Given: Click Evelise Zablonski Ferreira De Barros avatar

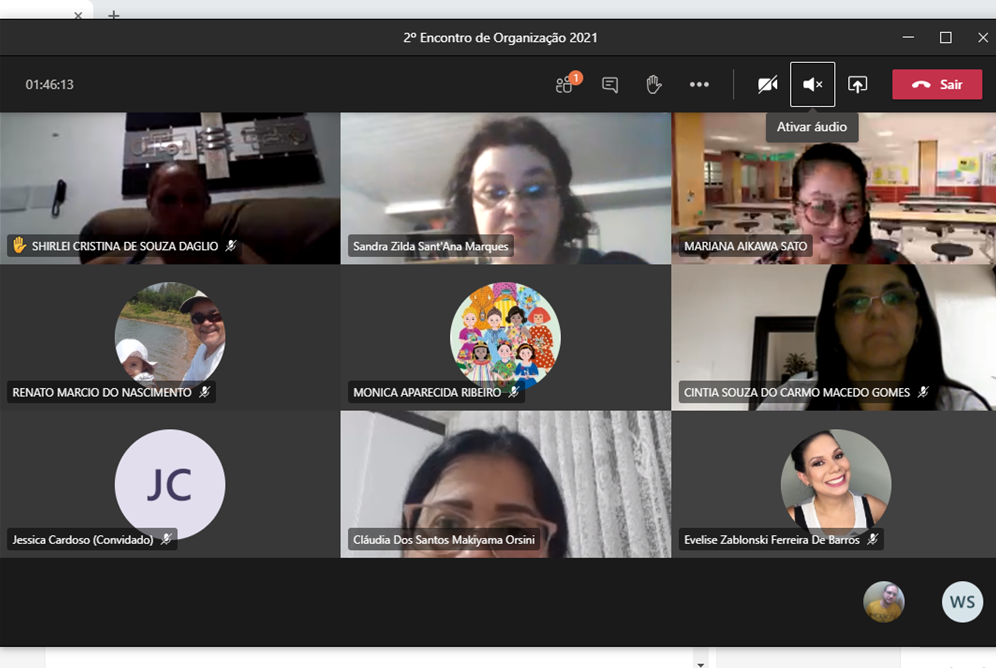Looking at the screenshot, I should 835,483.
